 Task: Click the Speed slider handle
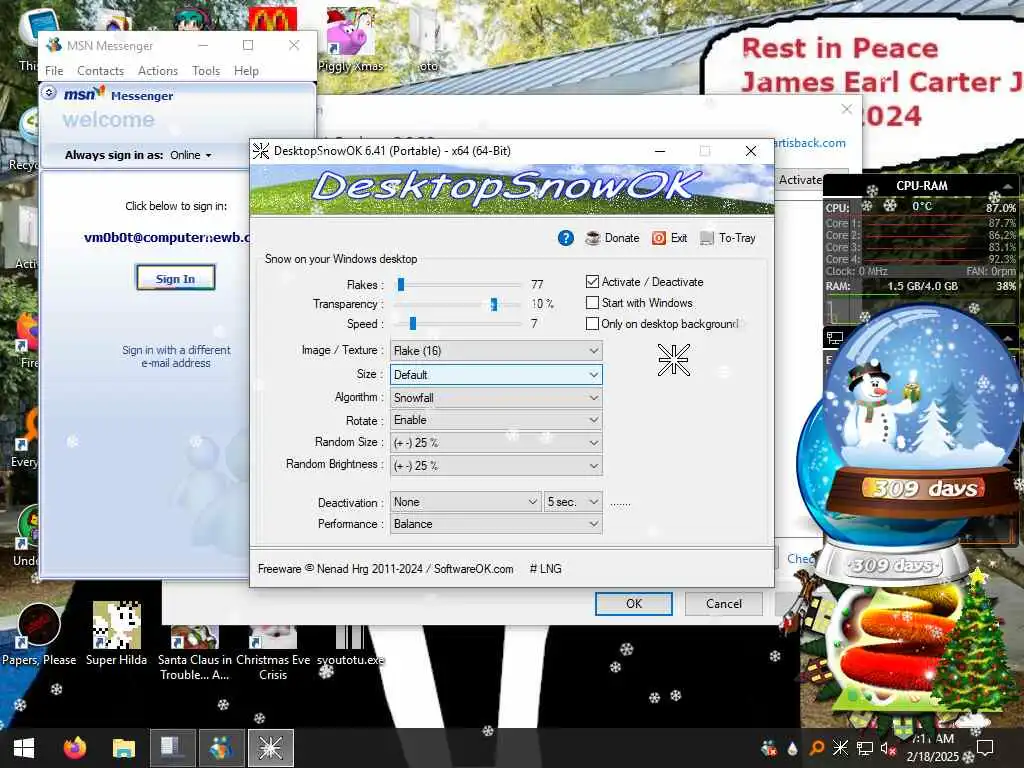(x=412, y=324)
